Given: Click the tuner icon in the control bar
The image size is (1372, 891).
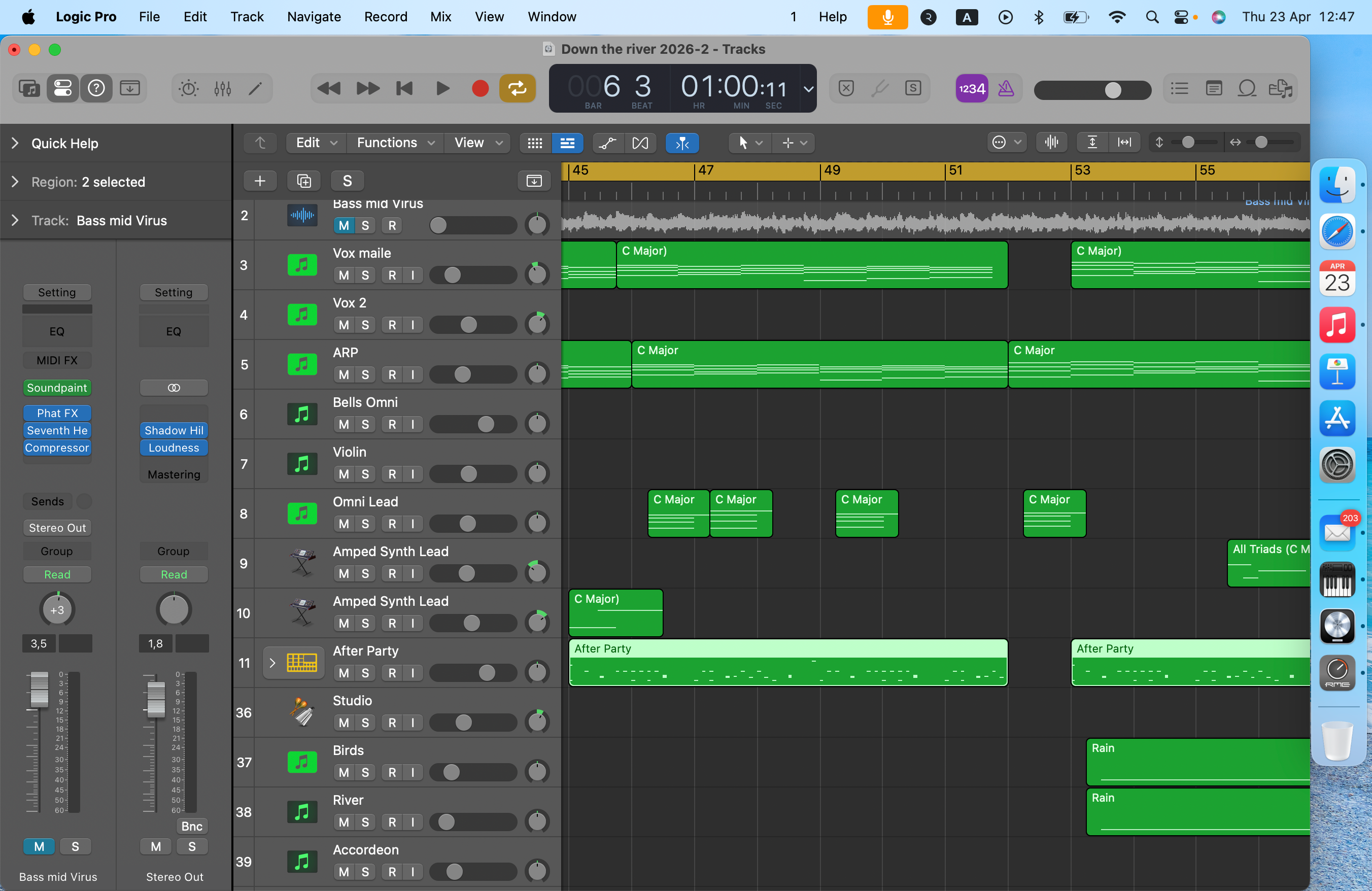Looking at the screenshot, I should click(880, 88).
